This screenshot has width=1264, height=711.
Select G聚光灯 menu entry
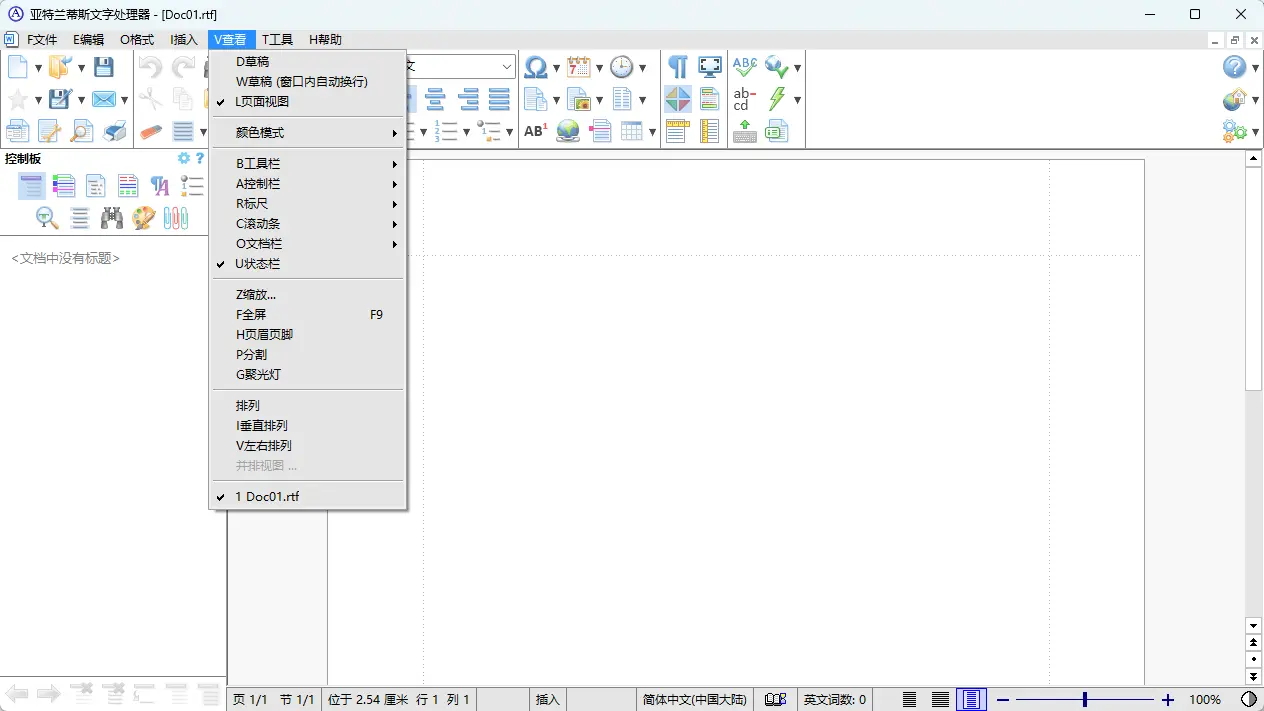pyautogui.click(x=307, y=375)
